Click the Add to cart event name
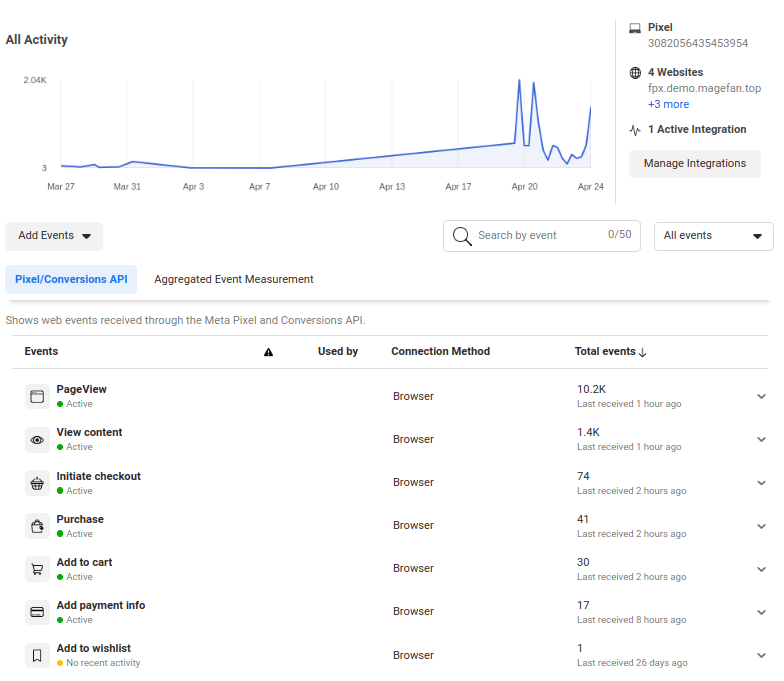 84,562
